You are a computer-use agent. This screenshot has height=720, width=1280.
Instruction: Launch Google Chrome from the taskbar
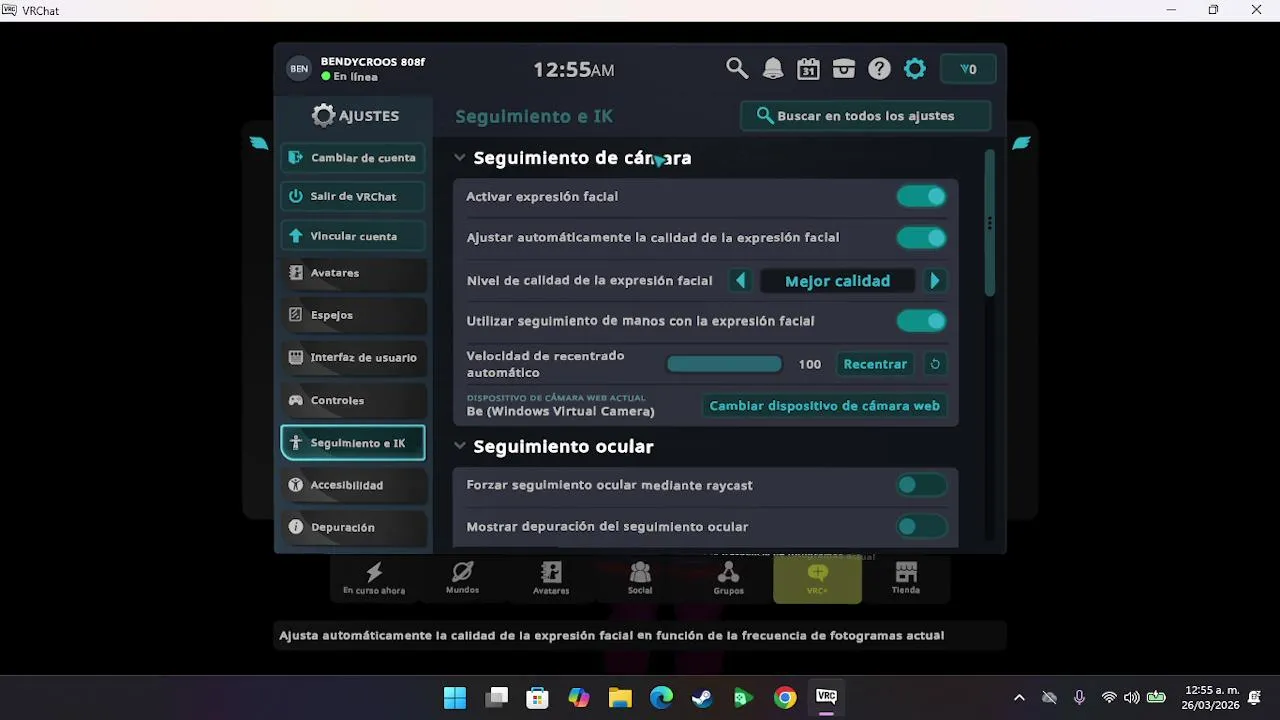coord(785,697)
